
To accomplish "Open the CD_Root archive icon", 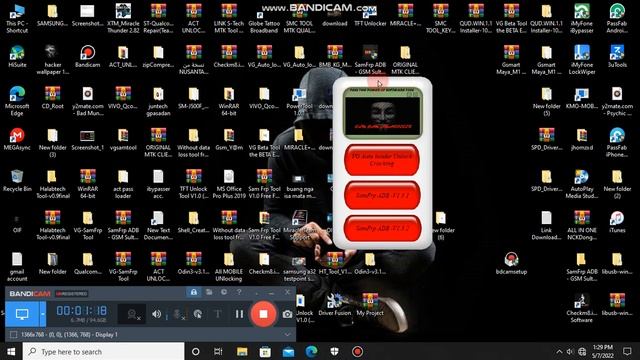I will point(52,98).
